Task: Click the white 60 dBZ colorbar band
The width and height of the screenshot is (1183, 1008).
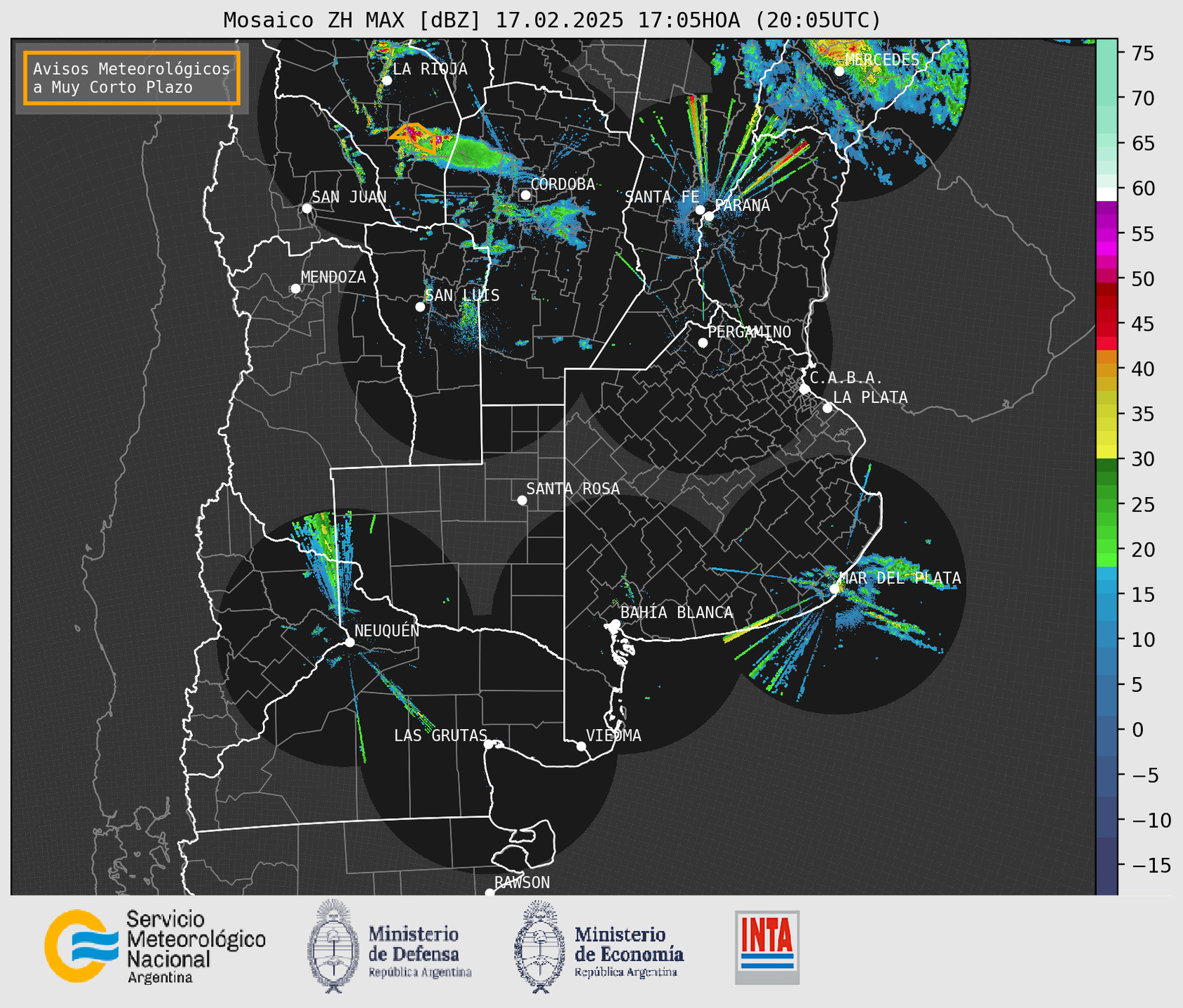Action: [1107, 194]
